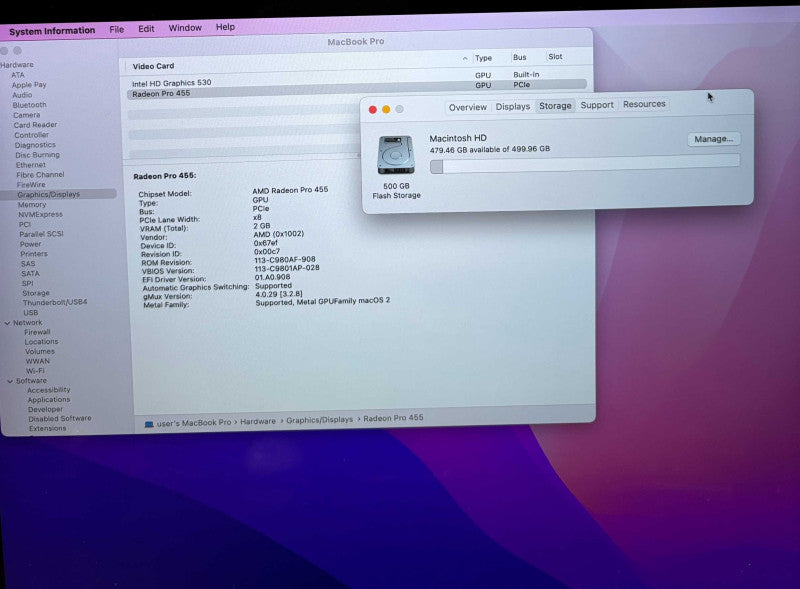Select Audio in the sidebar

(x=22, y=95)
